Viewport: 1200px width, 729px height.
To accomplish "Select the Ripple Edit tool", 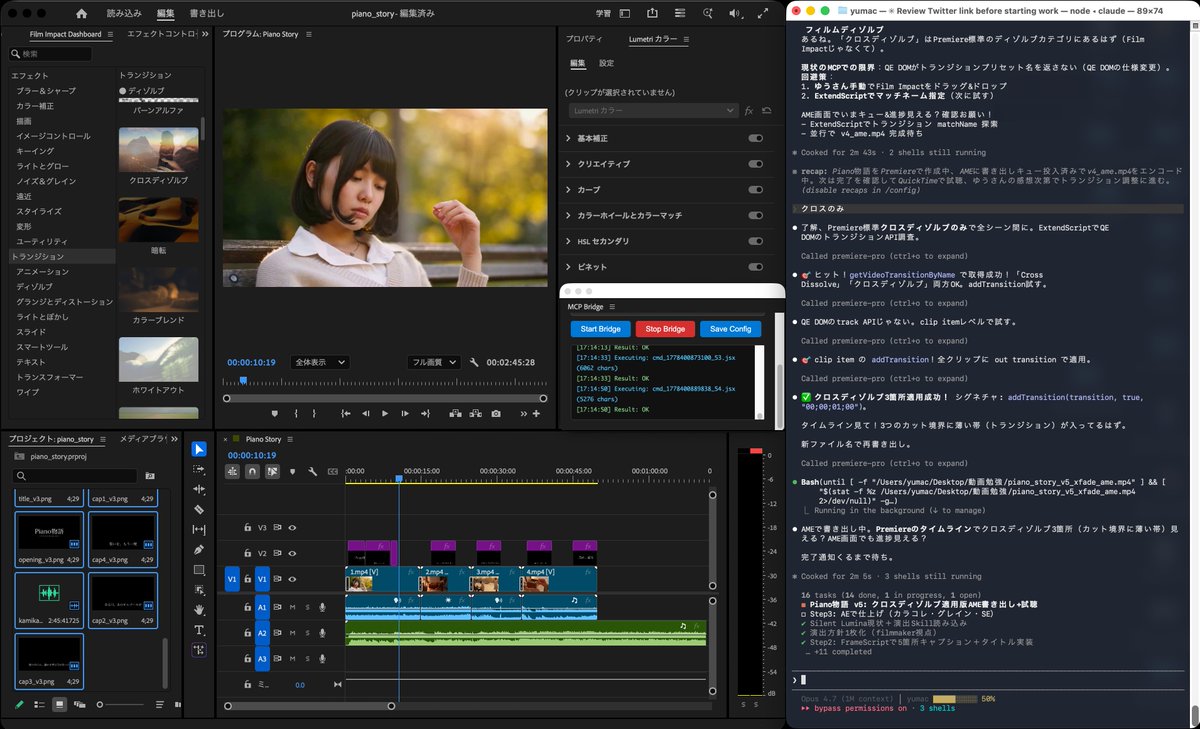I will [x=199, y=489].
